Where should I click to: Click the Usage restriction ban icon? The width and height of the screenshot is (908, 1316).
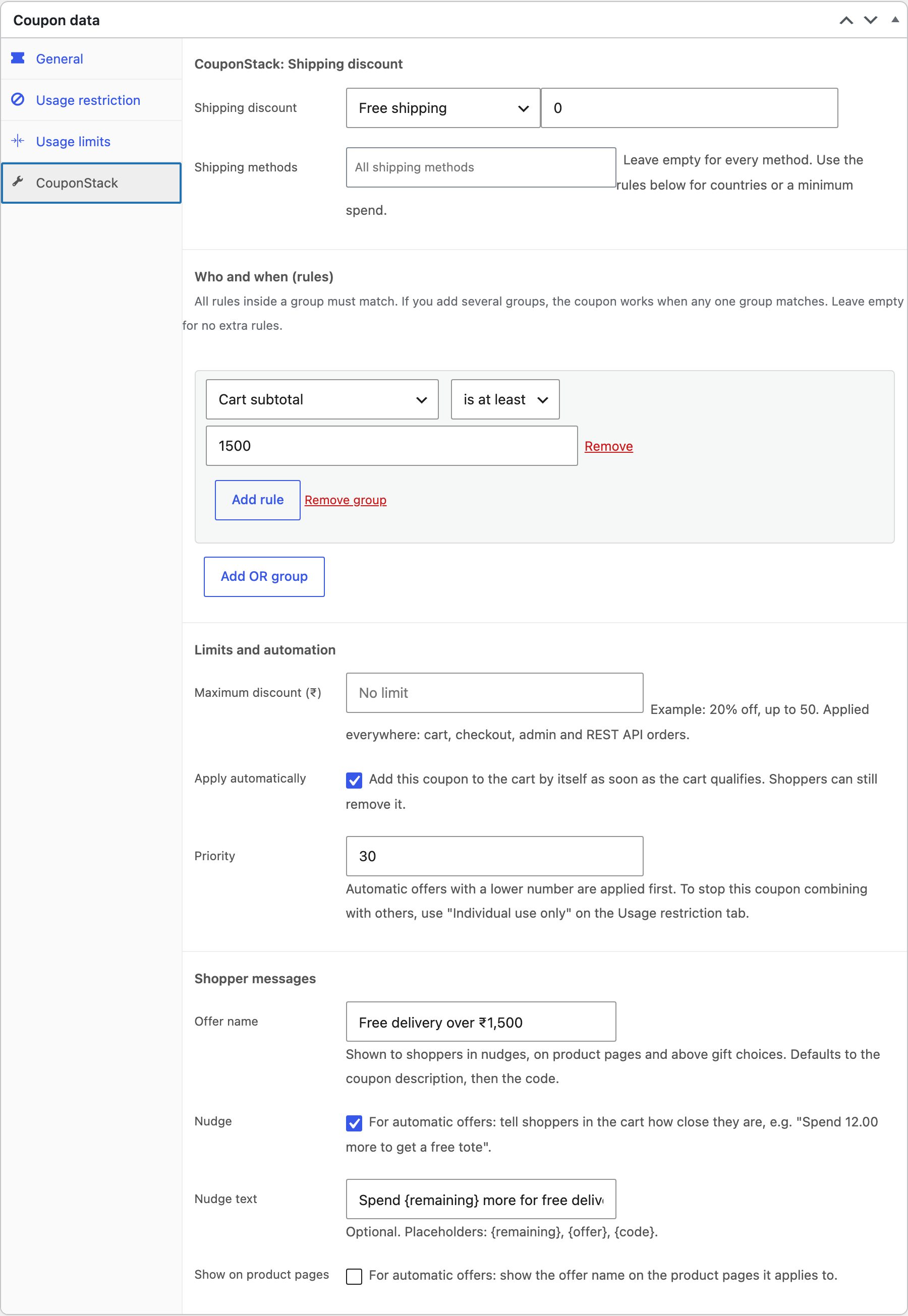pyautogui.click(x=18, y=99)
